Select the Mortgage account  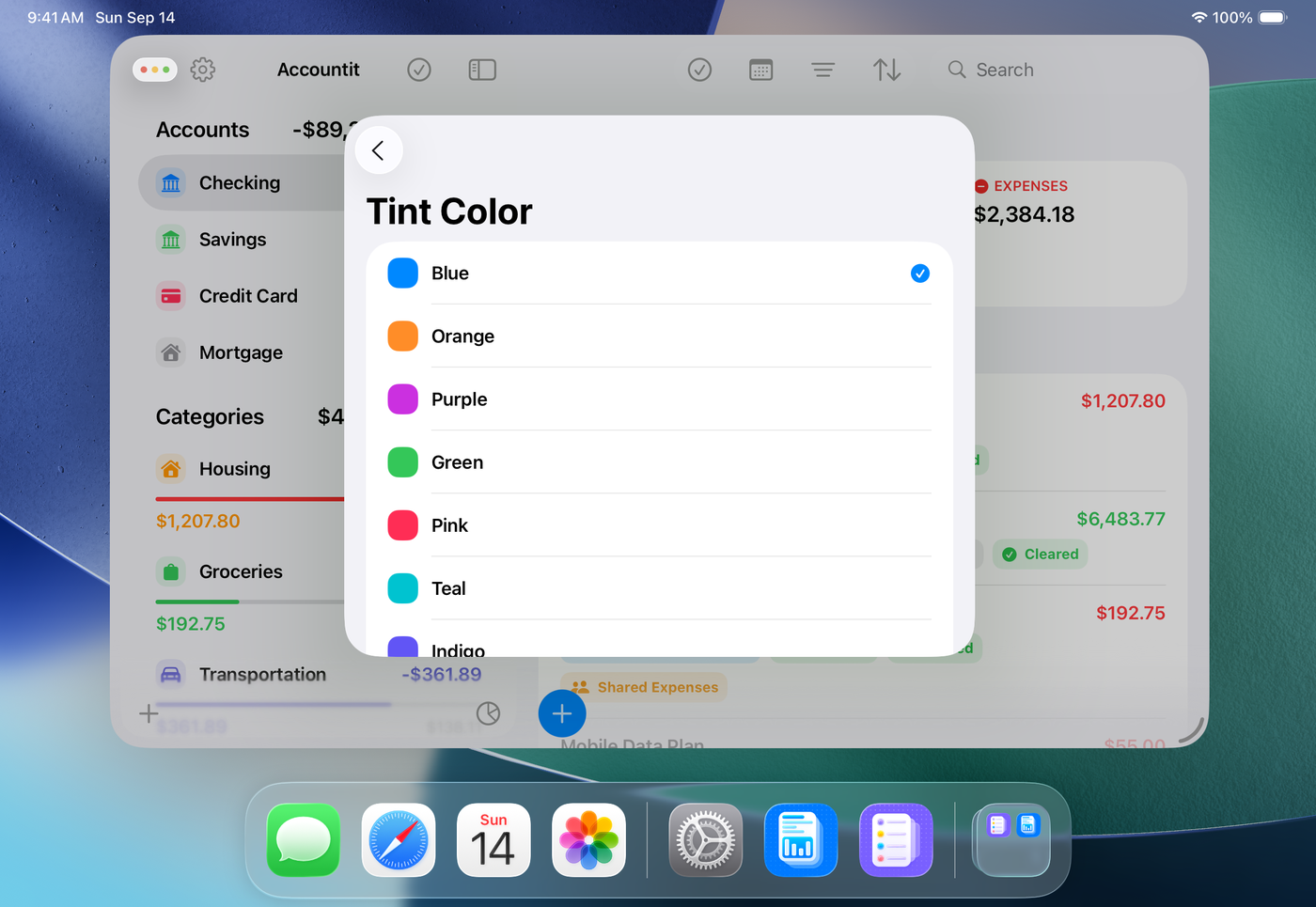(x=241, y=352)
